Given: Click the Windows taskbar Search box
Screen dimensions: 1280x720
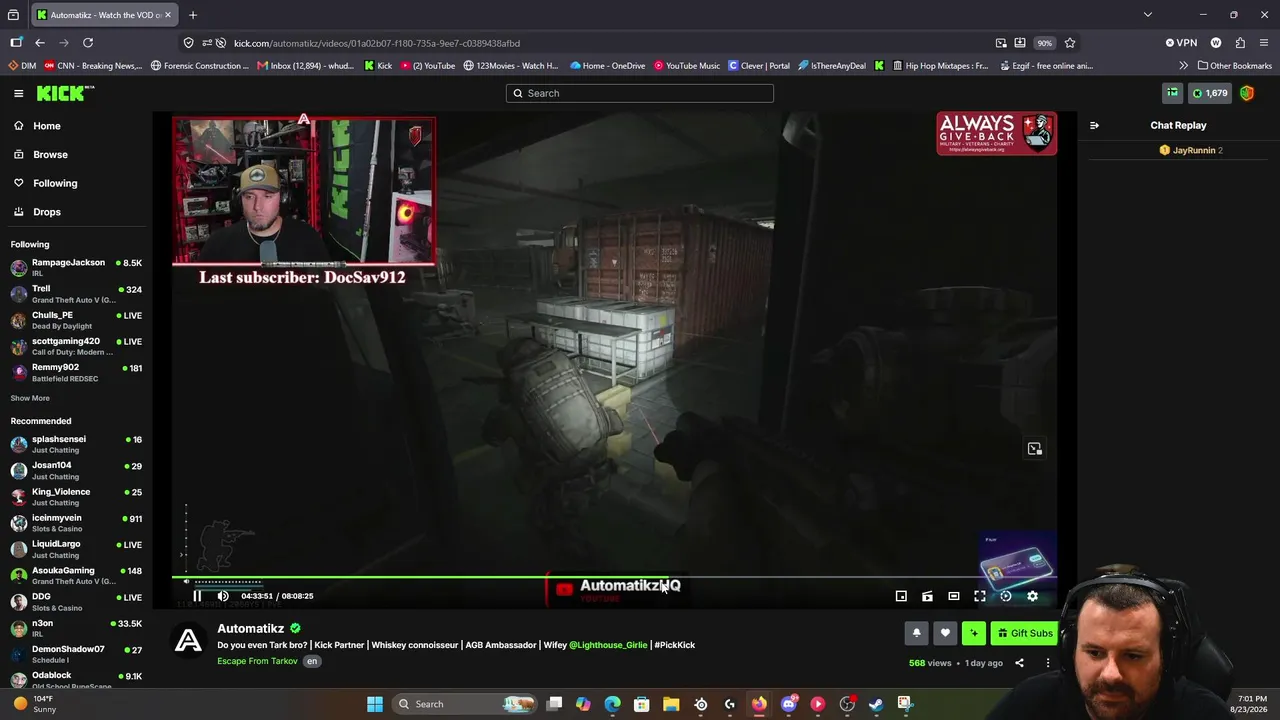Looking at the screenshot, I should click(x=465, y=704).
